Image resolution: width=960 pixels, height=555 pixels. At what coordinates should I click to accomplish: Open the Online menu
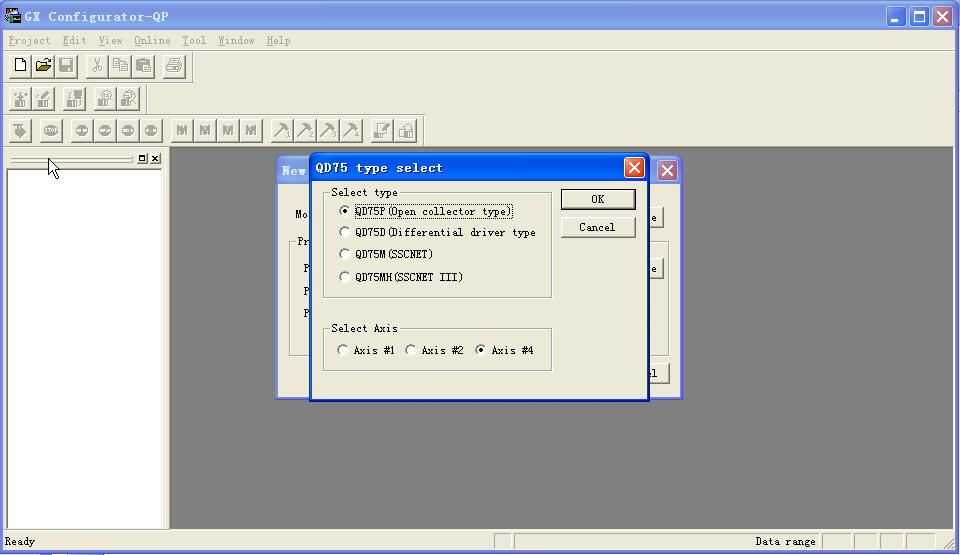coord(152,41)
